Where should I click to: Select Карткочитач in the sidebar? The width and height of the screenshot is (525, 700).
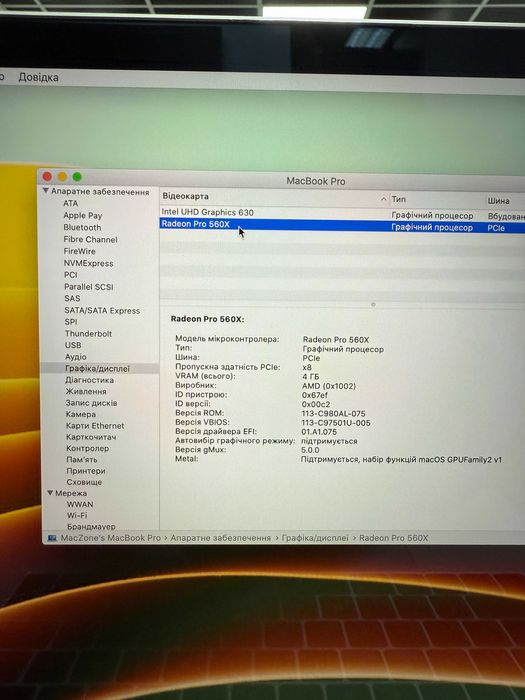tap(91, 437)
